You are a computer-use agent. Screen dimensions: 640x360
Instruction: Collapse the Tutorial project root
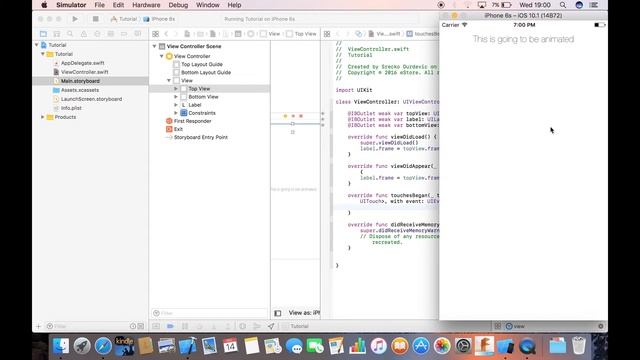(x=37, y=45)
